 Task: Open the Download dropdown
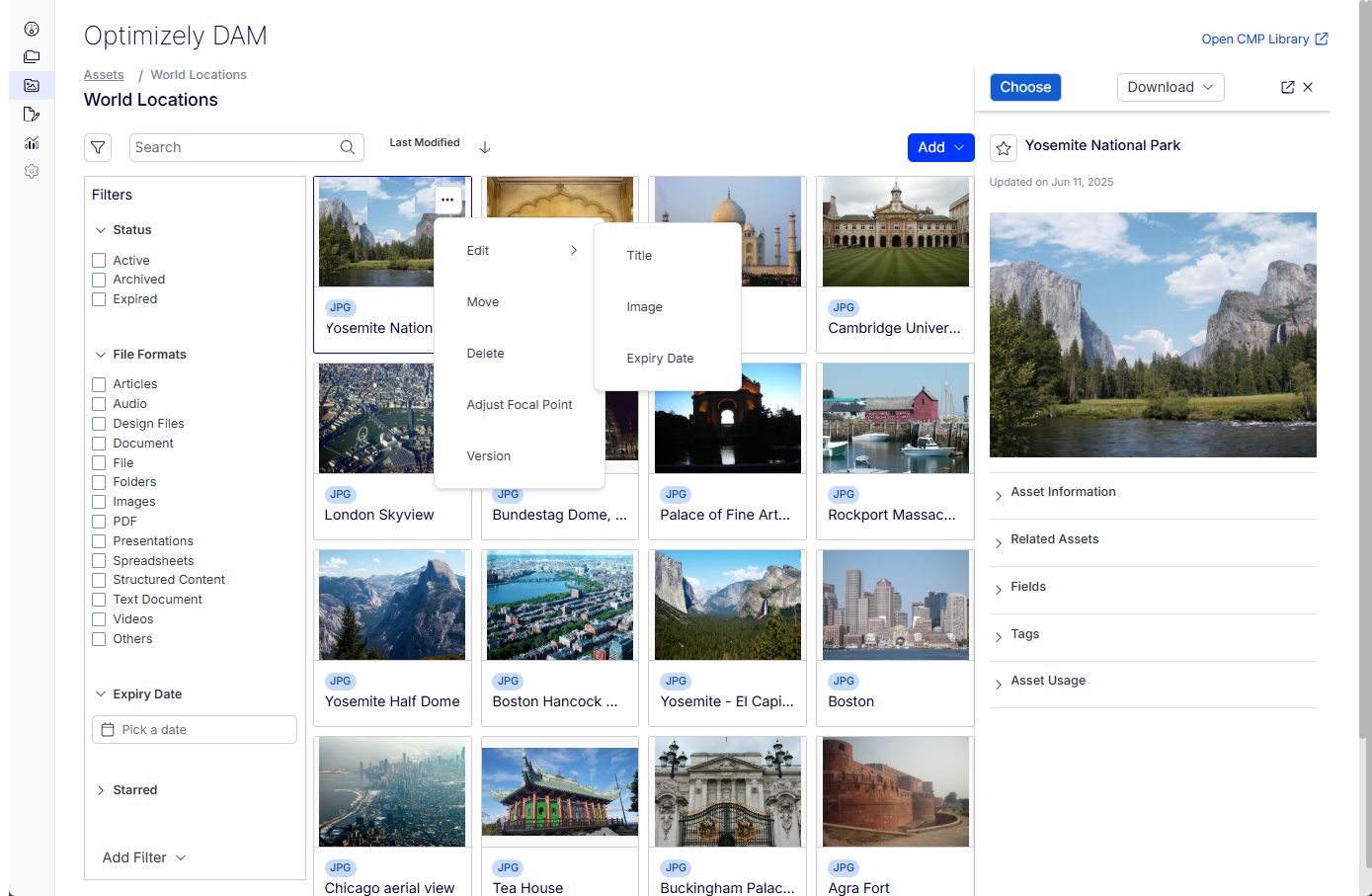[x=1170, y=87]
